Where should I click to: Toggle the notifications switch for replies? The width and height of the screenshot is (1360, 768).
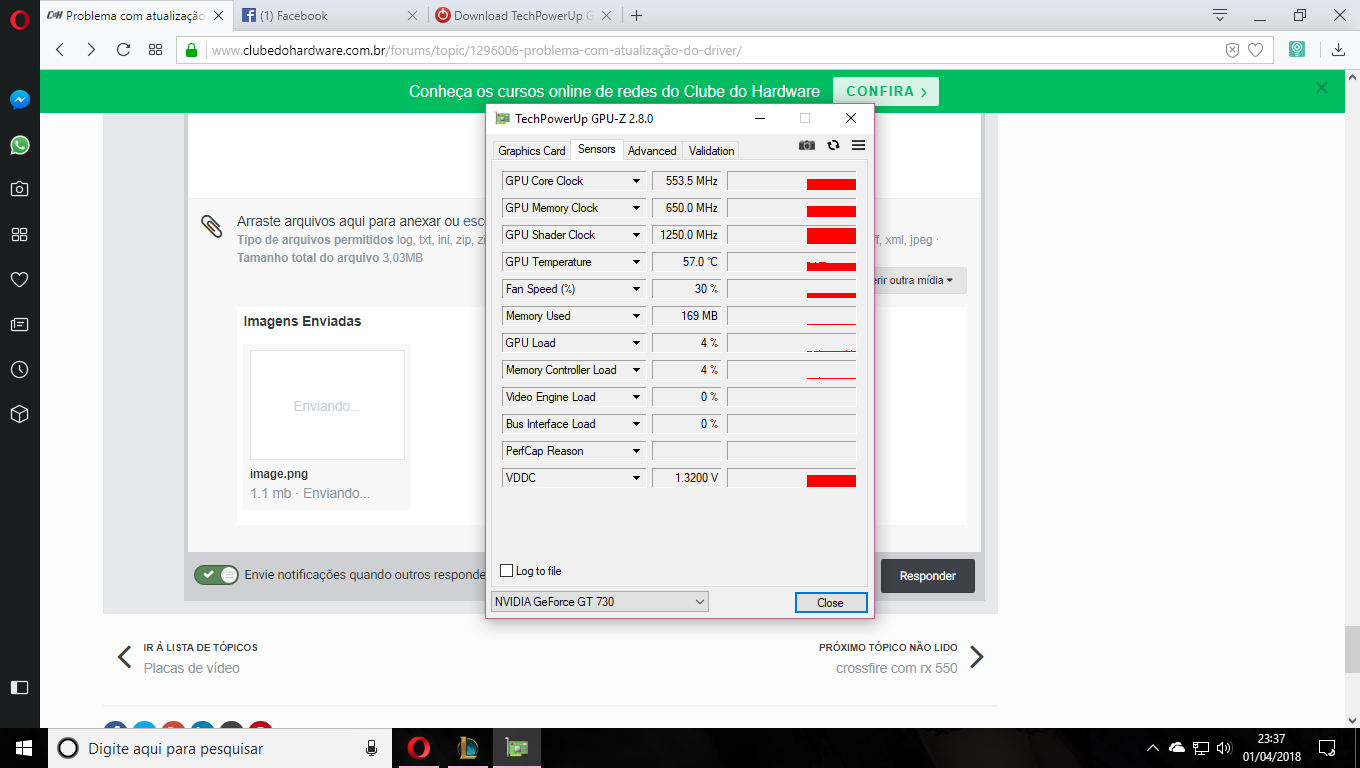pyautogui.click(x=217, y=575)
